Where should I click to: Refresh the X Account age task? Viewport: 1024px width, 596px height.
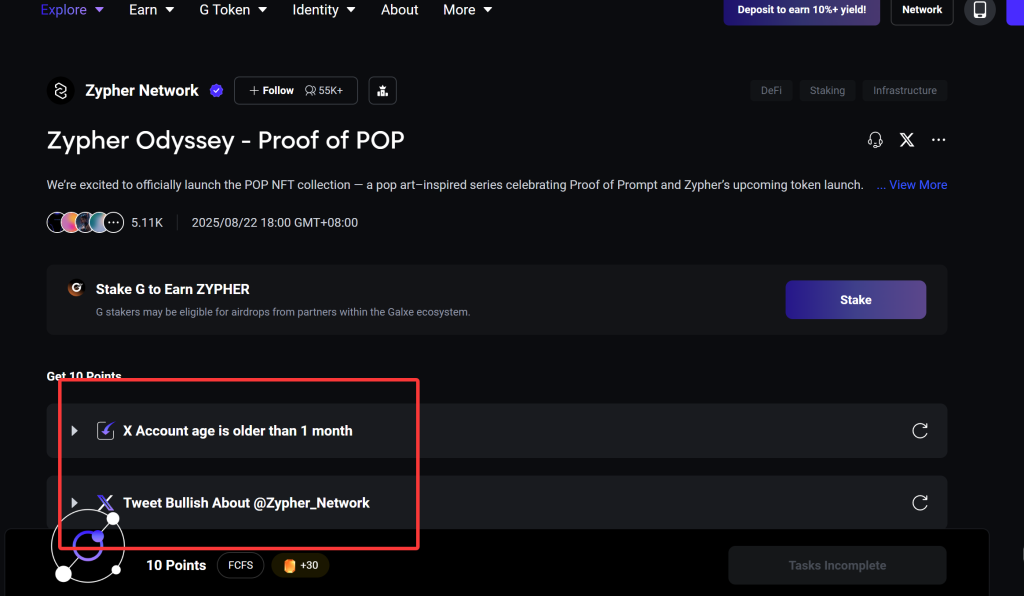920,431
